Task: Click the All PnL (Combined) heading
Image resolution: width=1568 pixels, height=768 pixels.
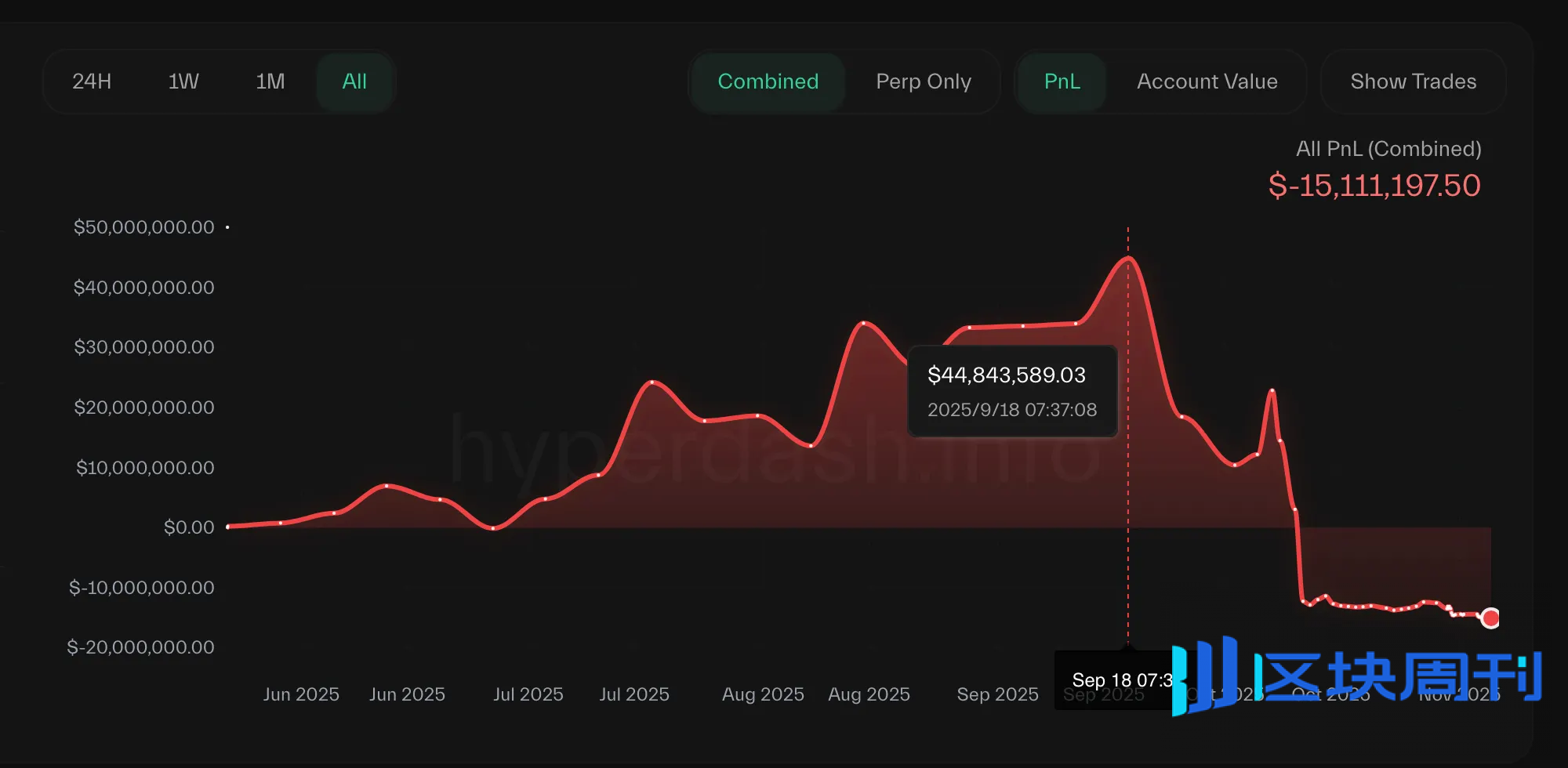Action: (1388, 149)
